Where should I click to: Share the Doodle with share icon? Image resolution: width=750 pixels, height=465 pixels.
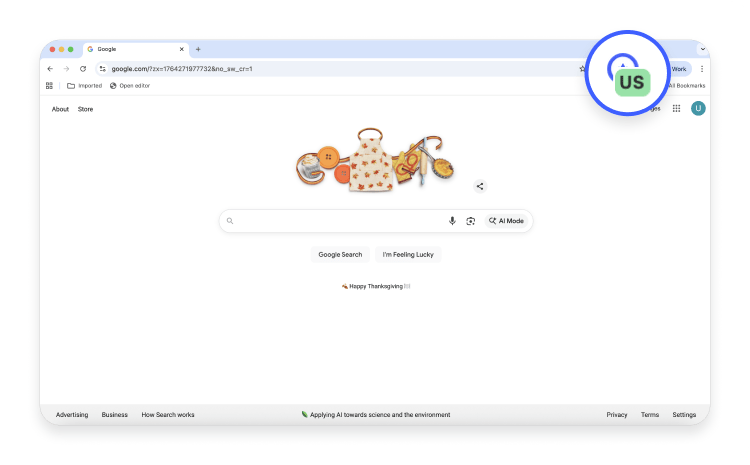tap(480, 186)
